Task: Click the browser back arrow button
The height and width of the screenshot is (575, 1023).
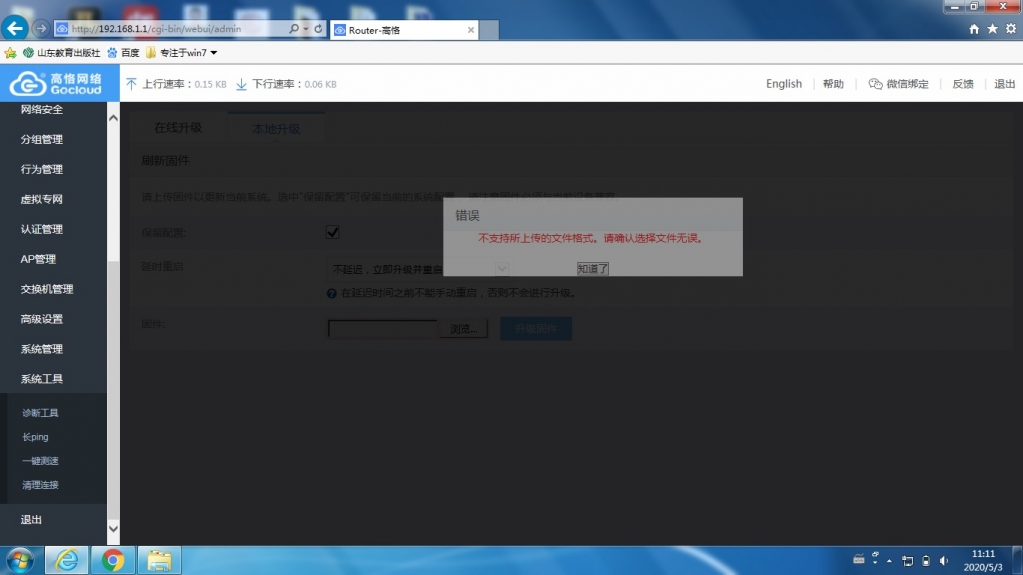Action: [14, 28]
